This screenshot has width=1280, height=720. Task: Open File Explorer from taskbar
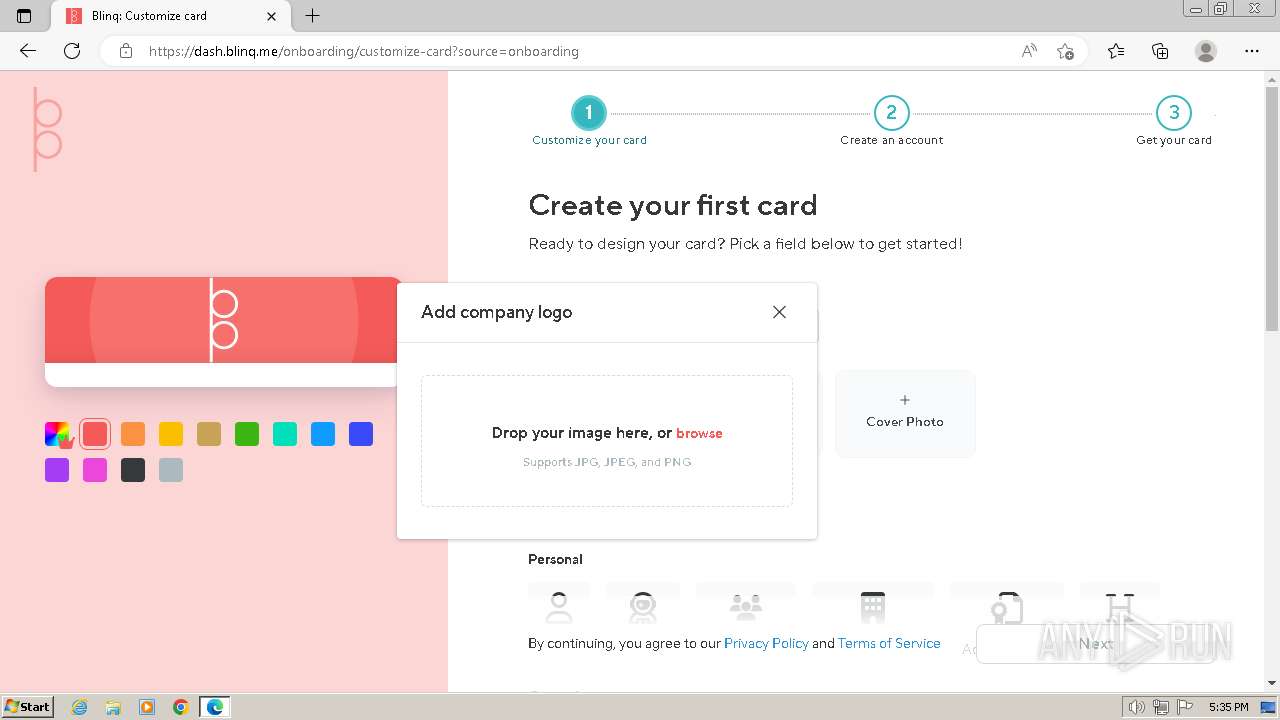click(x=113, y=707)
